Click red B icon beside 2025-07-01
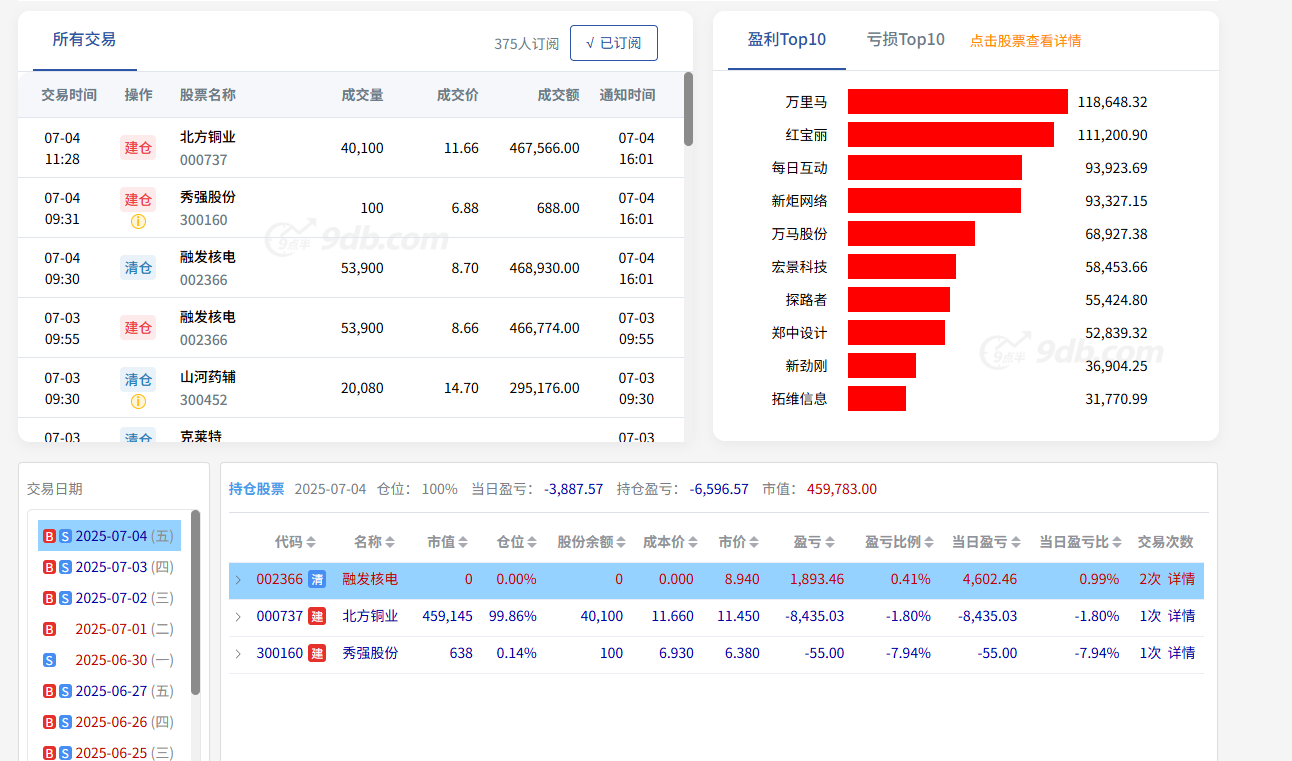The width and height of the screenshot is (1292, 761). point(49,629)
